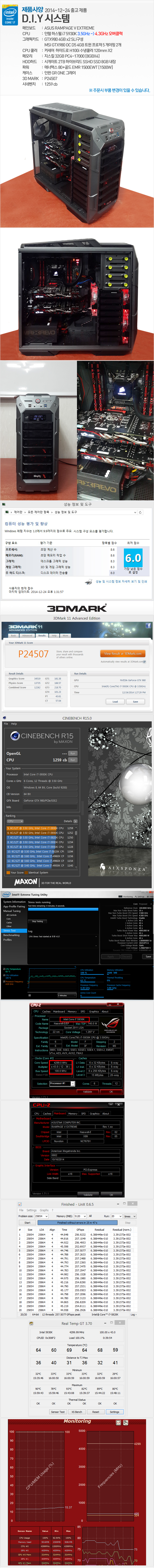Open the Basic tab in 3DMark 11
Viewport: 154px width, 1568px height.
click(x=13, y=635)
